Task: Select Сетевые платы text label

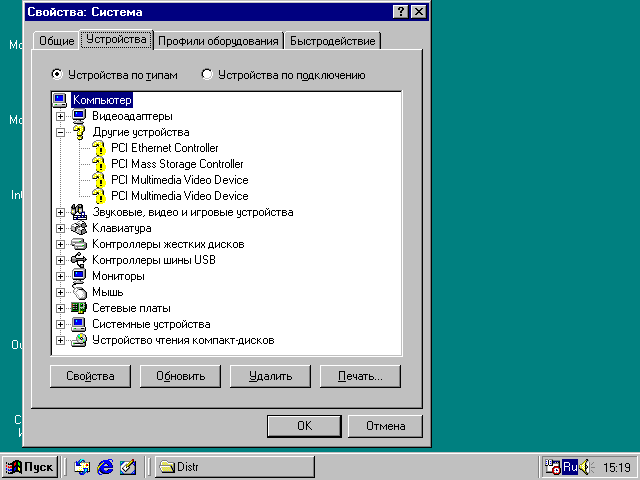Action: (x=131, y=308)
